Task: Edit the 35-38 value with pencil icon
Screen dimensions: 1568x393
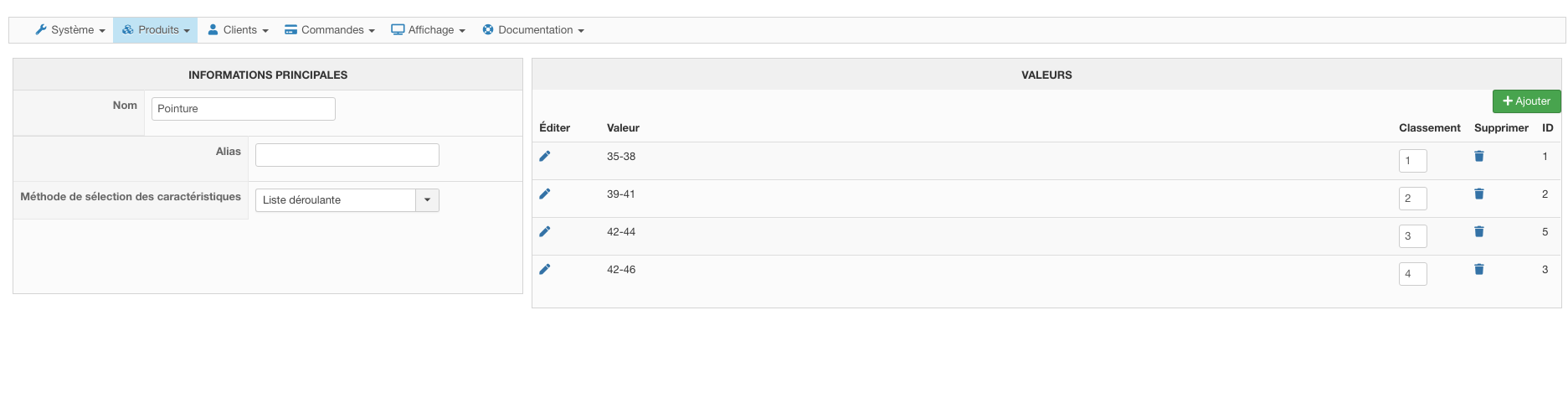Action: [x=545, y=157]
